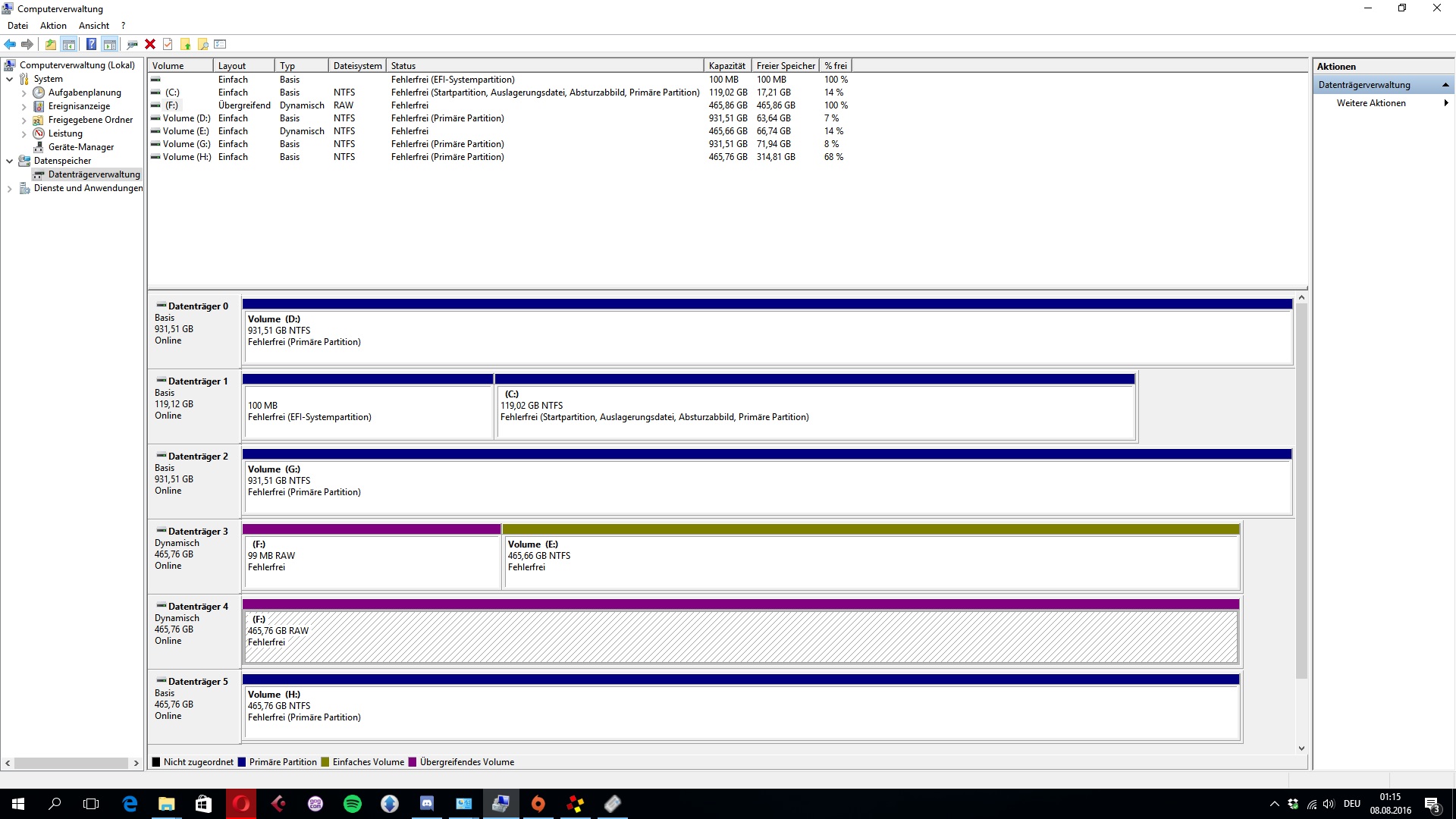Viewport: 1456px width, 819px height.
Task: Expand Dienste und Anwendungen node
Action: coord(9,189)
